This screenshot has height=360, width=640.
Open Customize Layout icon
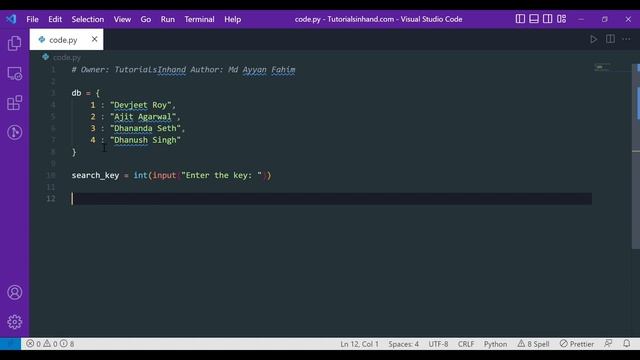(562, 19)
